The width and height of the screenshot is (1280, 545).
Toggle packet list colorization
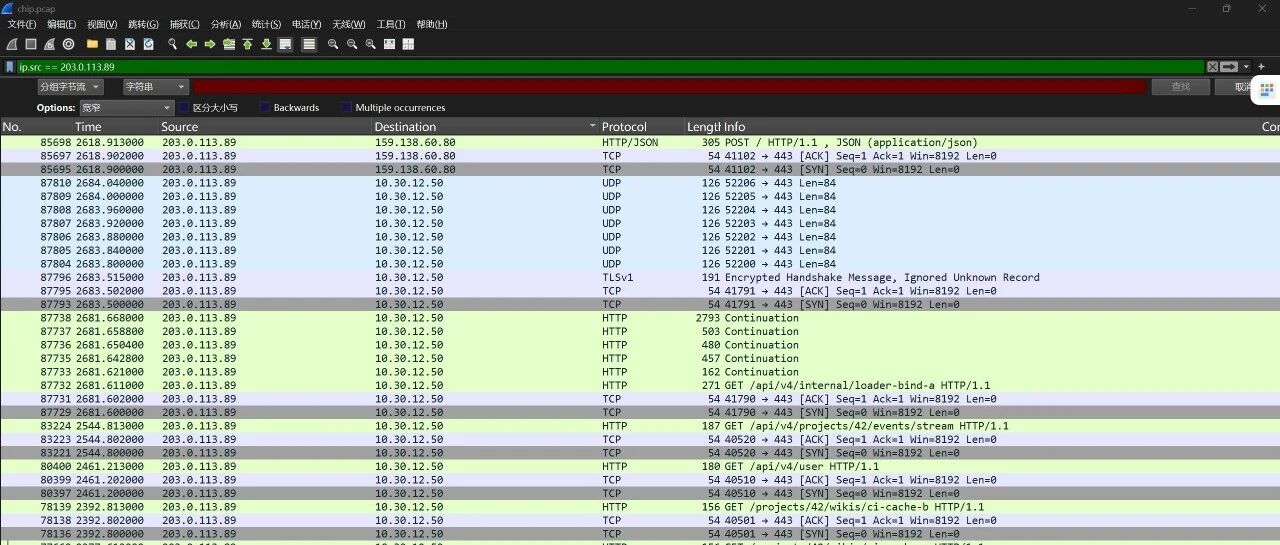(309, 44)
